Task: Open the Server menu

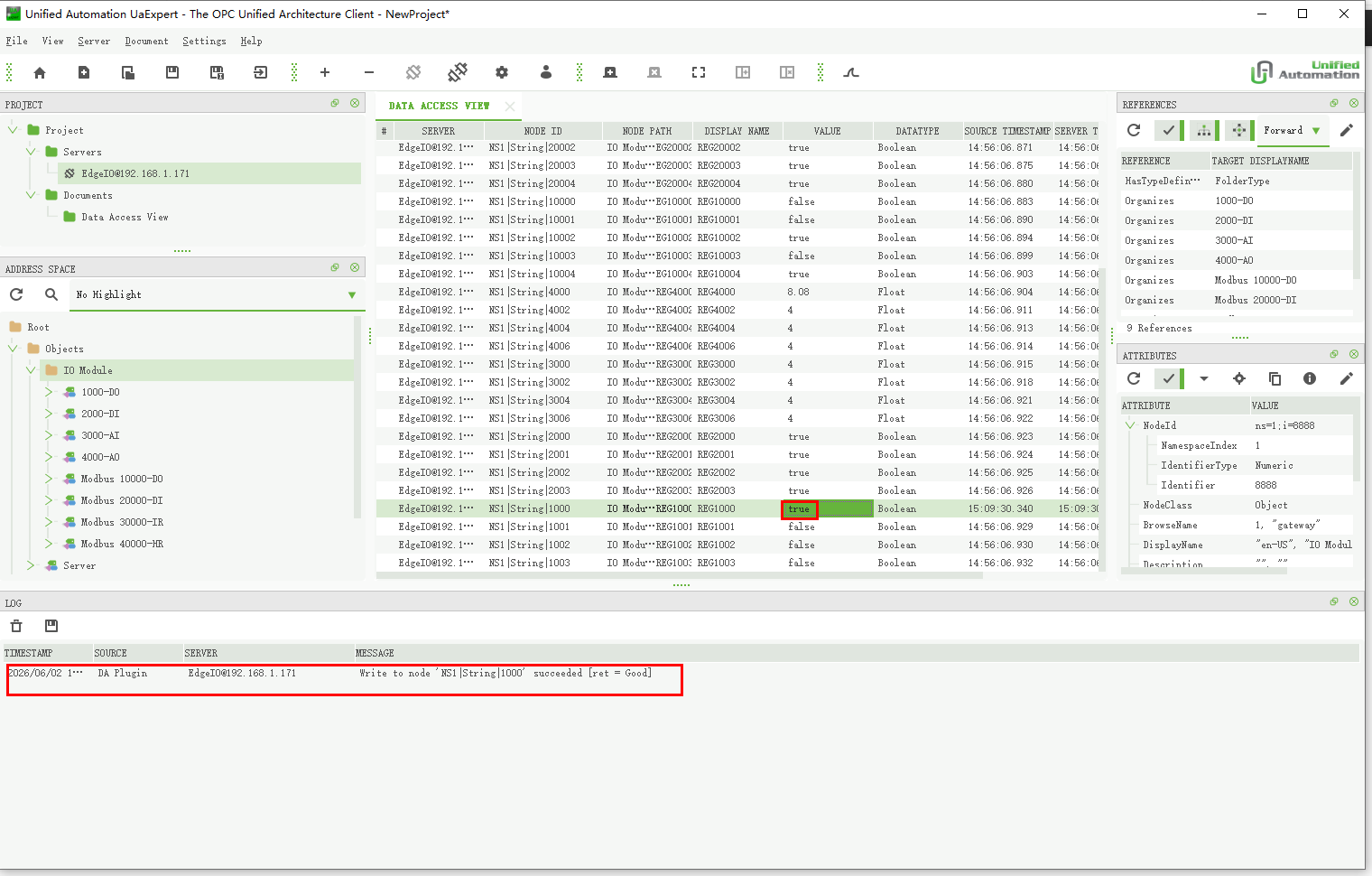Action: tap(94, 41)
